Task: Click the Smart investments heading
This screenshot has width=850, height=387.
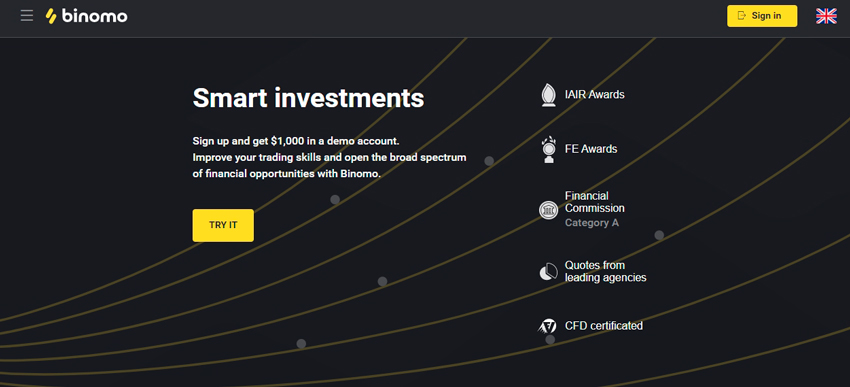Action: pyautogui.click(x=308, y=98)
